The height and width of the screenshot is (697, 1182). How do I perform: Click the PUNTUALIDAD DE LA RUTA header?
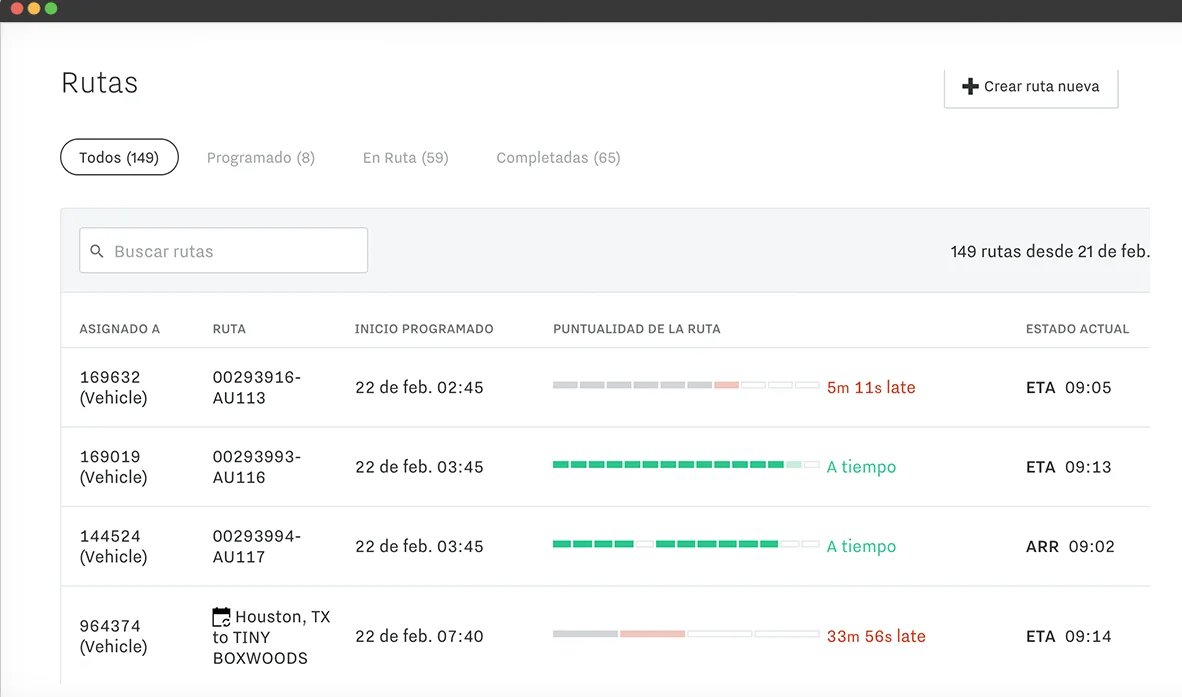tap(636, 329)
